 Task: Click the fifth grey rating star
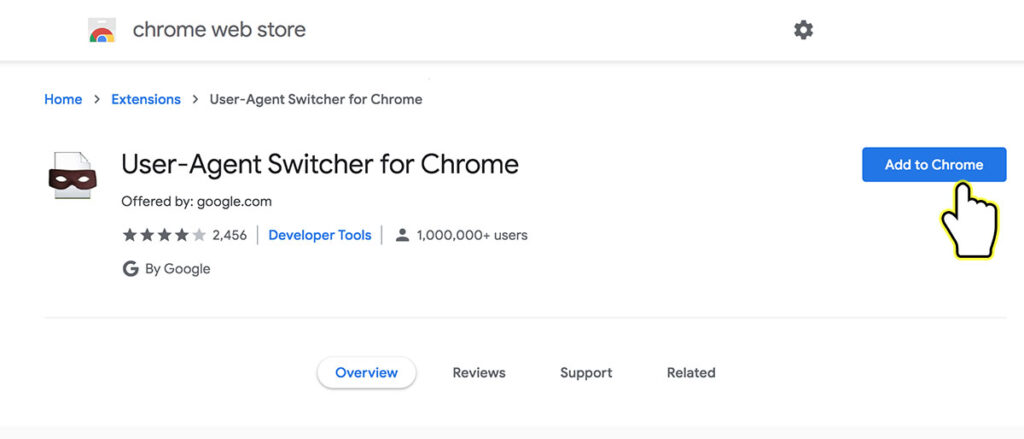(199, 235)
